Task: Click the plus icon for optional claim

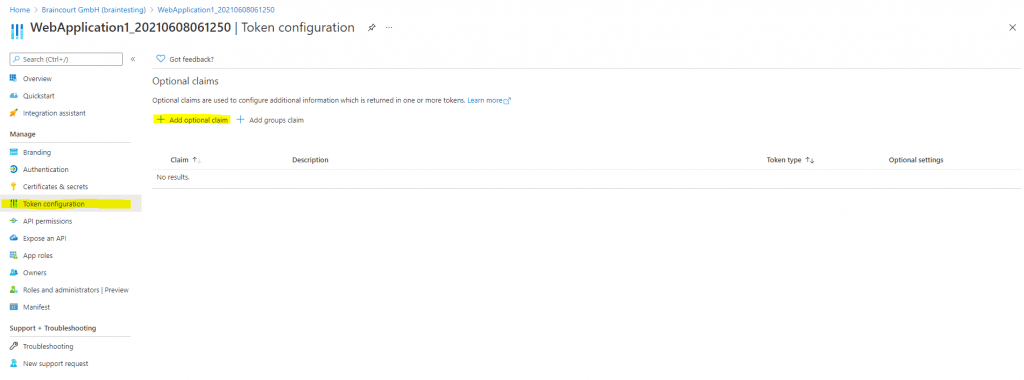Action: (160, 120)
